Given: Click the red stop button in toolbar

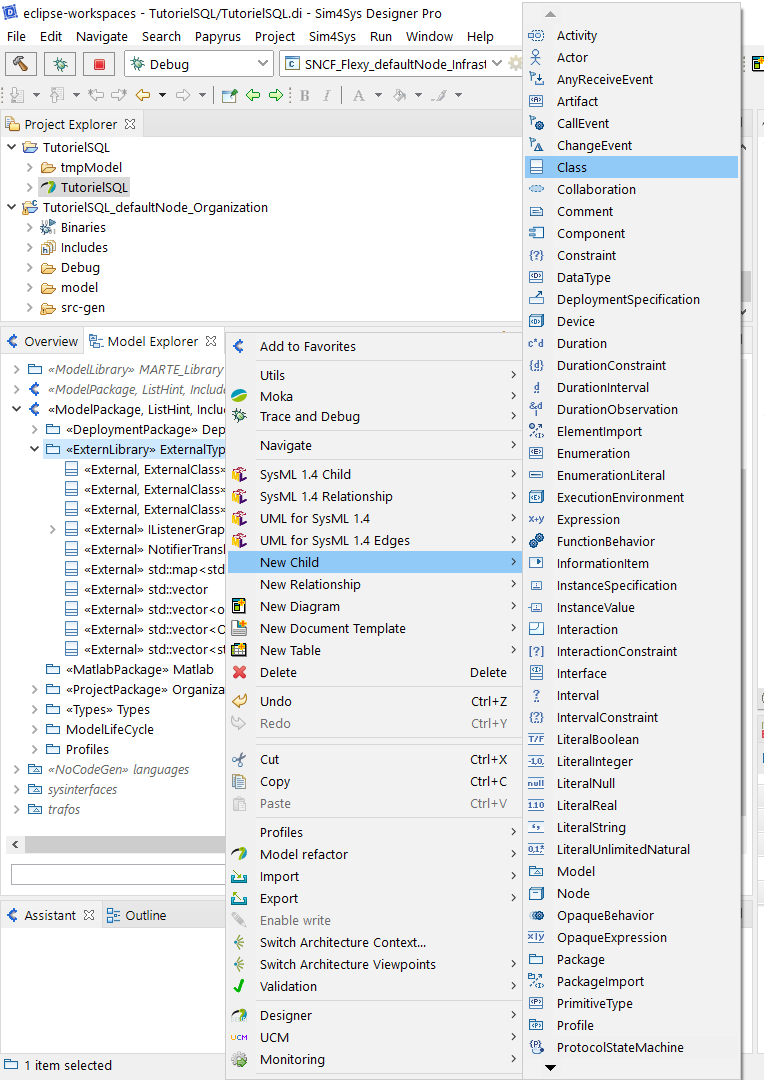Looking at the screenshot, I should (x=99, y=64).
